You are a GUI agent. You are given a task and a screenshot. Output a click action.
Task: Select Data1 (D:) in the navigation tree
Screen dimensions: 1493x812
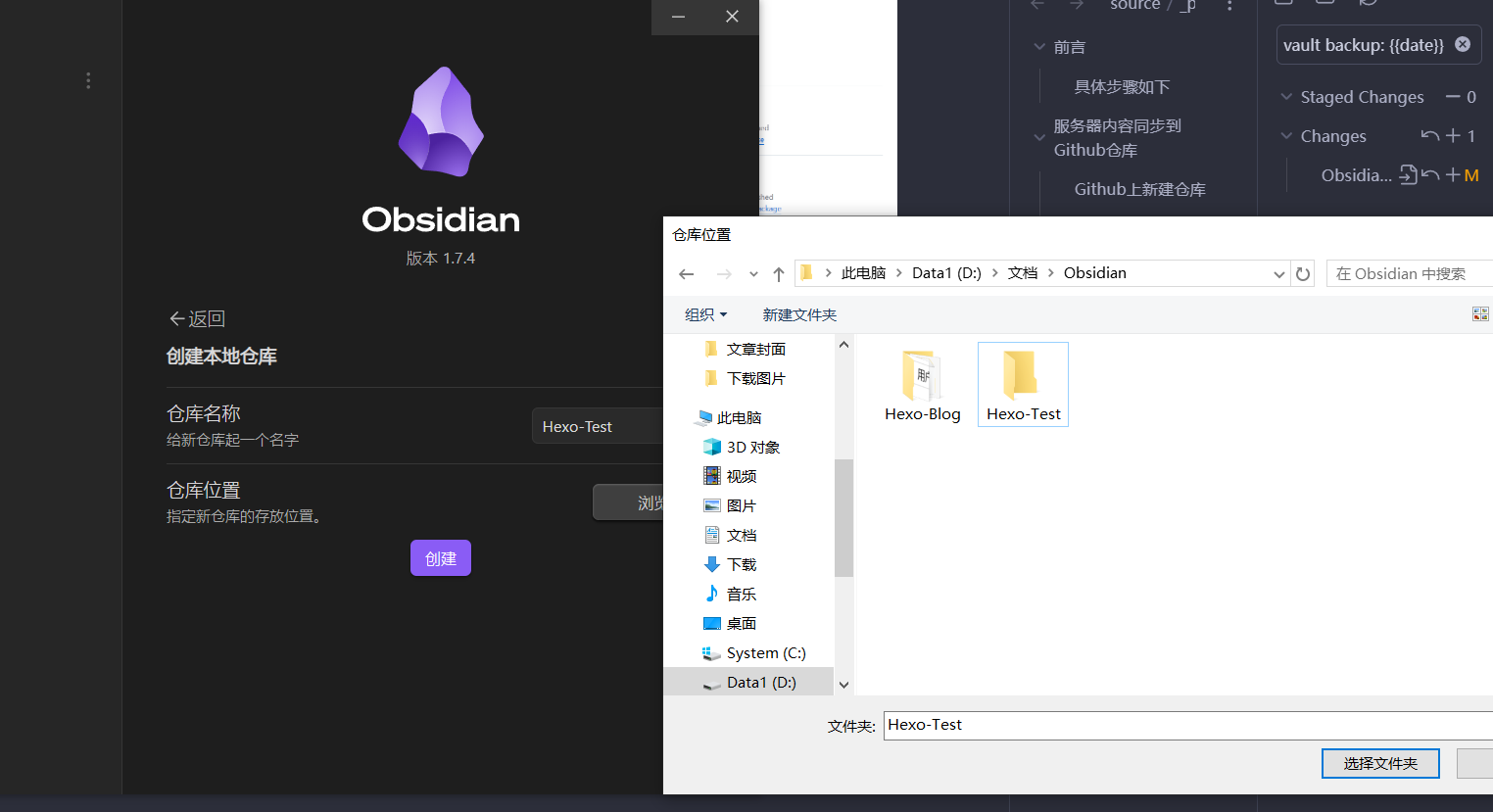click(x=760, y=683)
